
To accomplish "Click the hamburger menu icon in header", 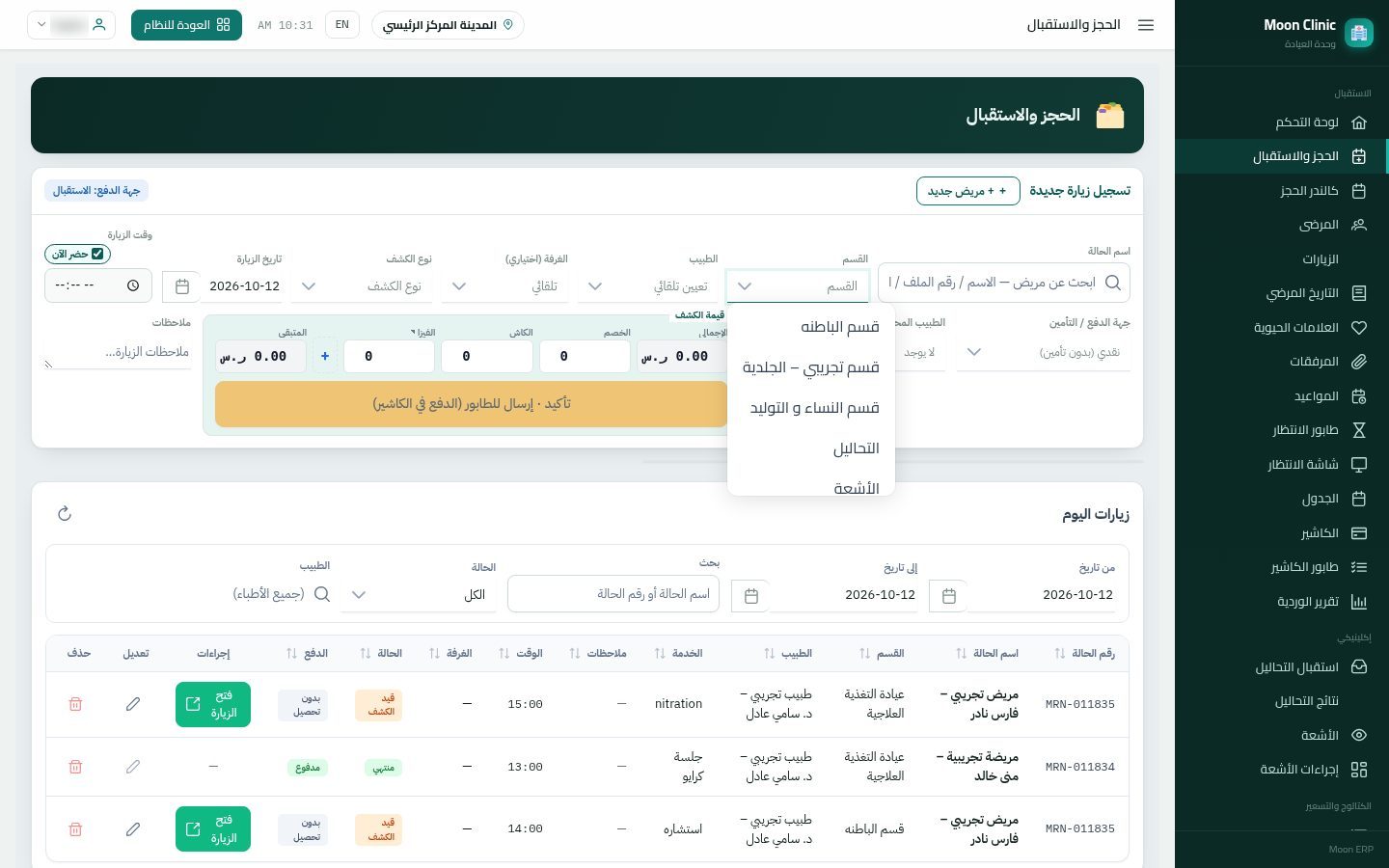I will click(1146, 25).
